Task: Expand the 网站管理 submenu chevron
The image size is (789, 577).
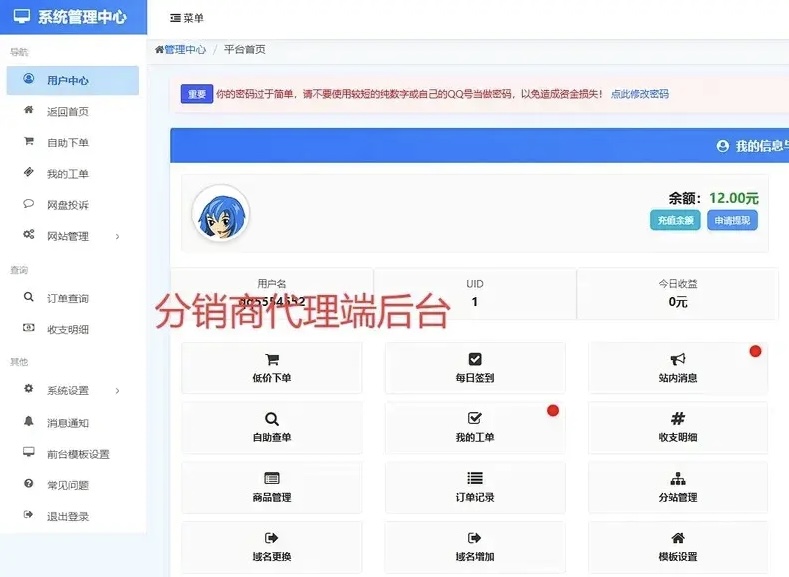Action: click(x=117, y=236)
